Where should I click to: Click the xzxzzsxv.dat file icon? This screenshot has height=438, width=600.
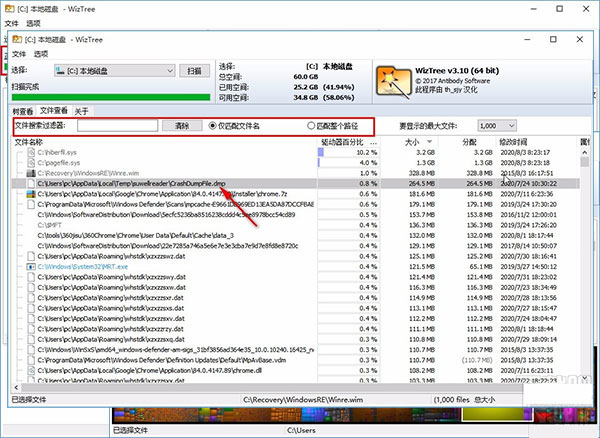[31, 318]
